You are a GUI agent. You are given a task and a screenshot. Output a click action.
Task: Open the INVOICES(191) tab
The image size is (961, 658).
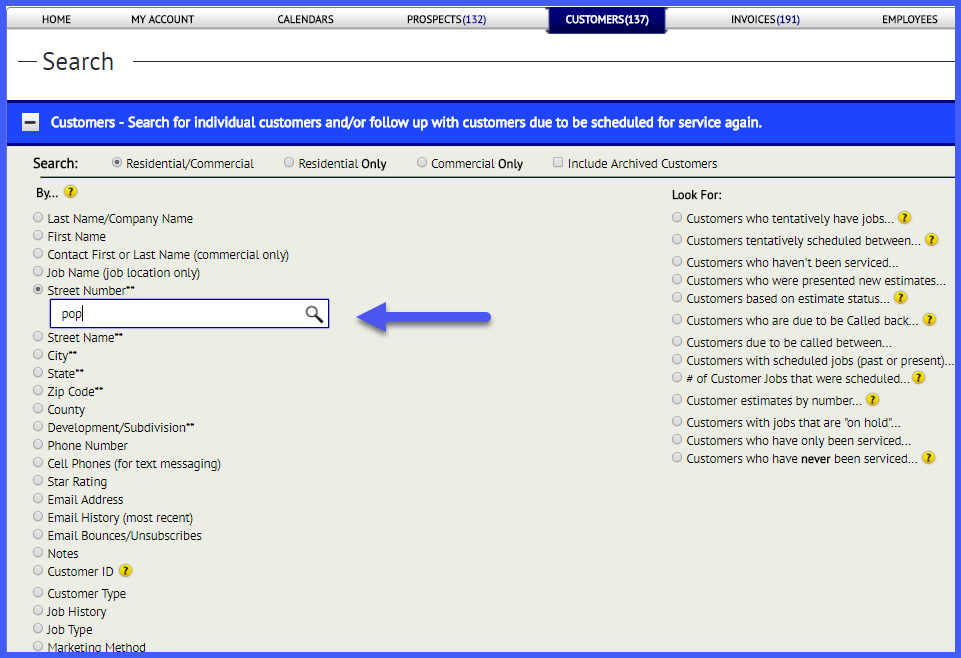pyautogui.click(x=765, y=20)
